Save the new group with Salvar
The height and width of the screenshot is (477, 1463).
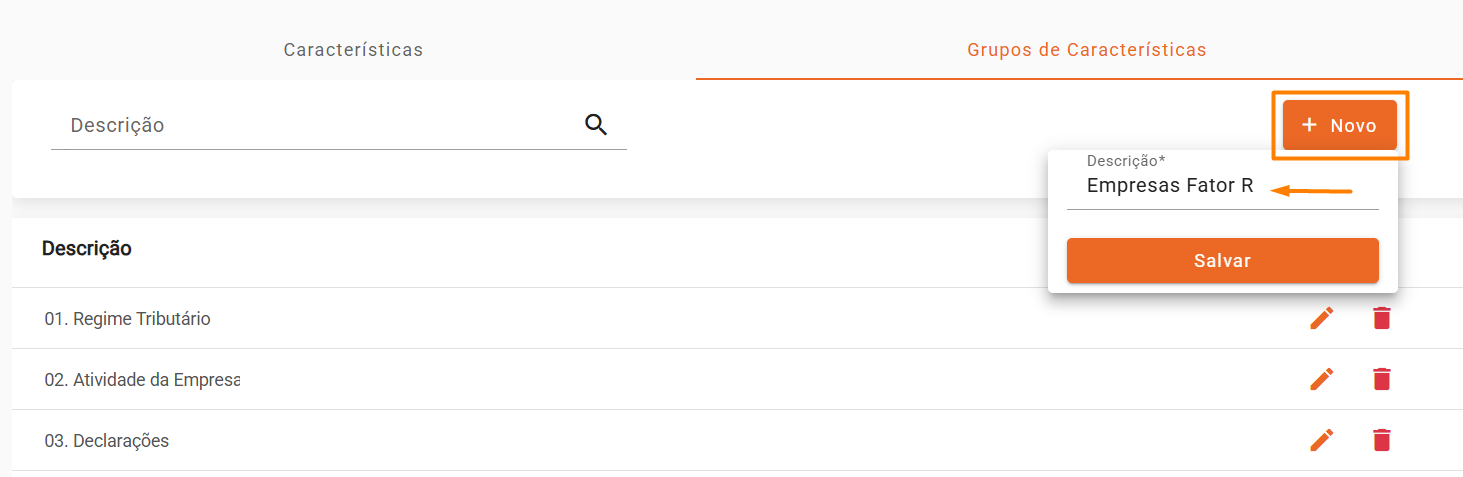pyautogui.click(x=1222, y=261)
